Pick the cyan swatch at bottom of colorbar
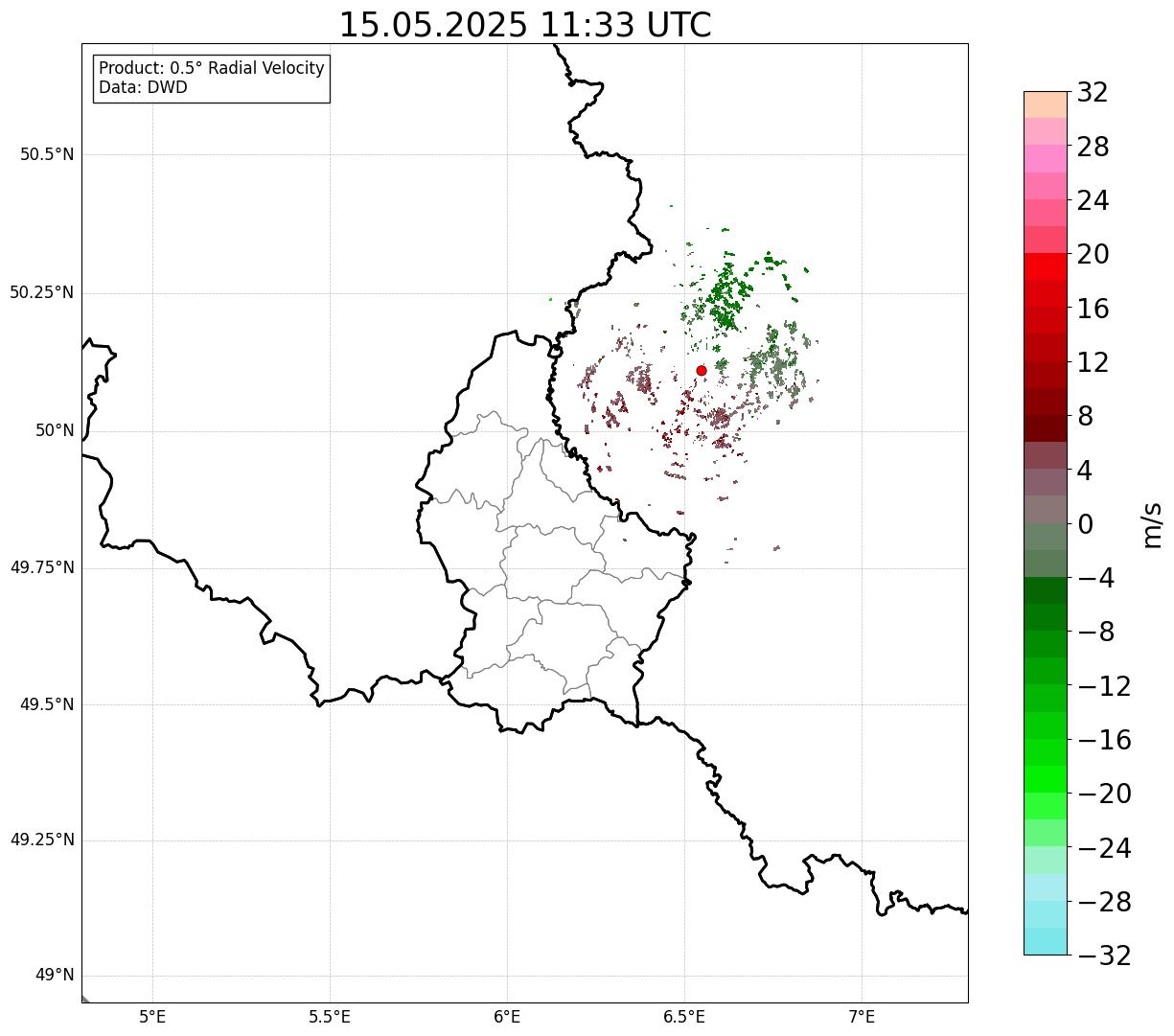Viewport: 1174px width, 1036px height. click(1046, 941)
